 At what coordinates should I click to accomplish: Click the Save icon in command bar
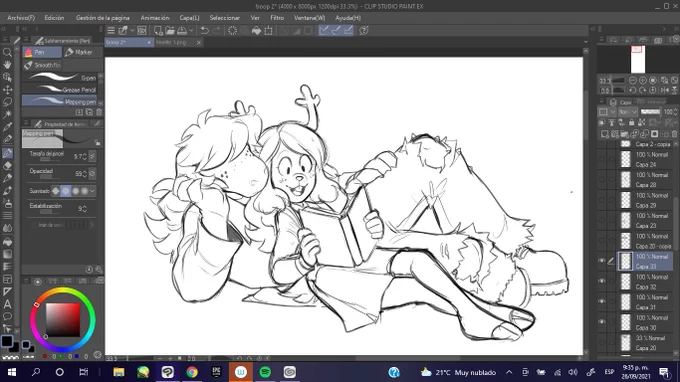182,30
